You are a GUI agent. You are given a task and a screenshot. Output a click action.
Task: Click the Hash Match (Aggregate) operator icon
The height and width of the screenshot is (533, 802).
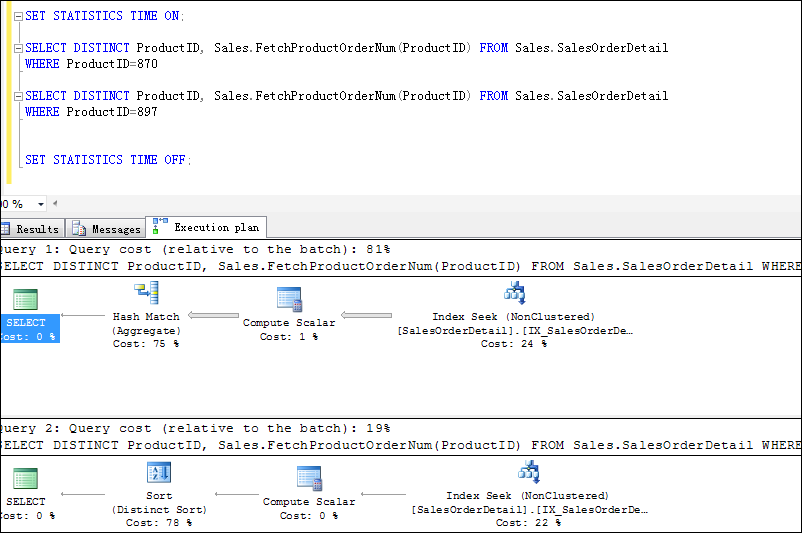tap(147, 293)
